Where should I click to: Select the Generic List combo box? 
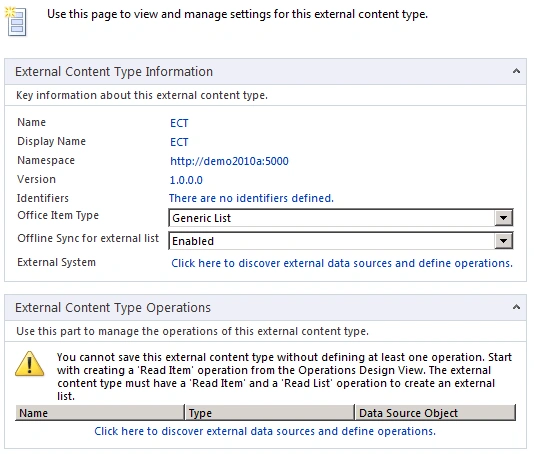[x=341, y=218]
